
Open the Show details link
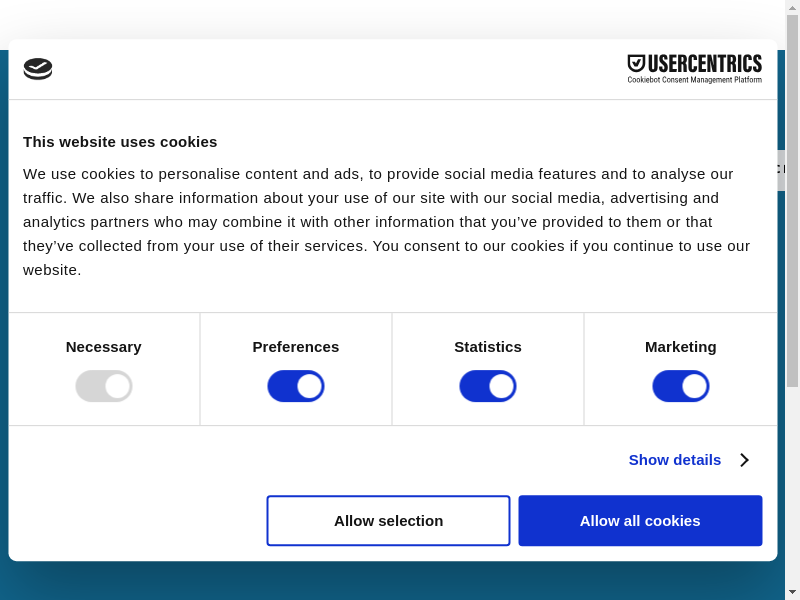tap(675, 460)
